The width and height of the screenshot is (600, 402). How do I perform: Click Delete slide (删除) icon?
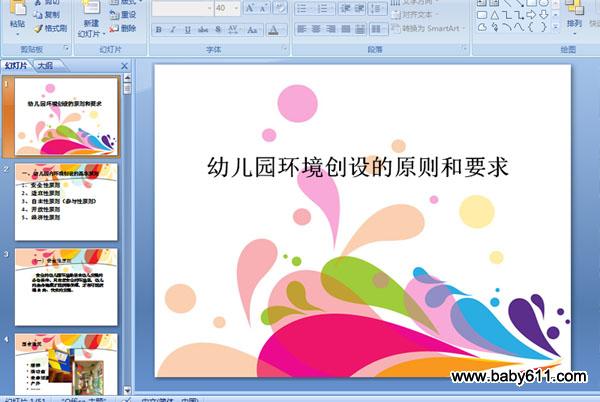coord(122,28)
